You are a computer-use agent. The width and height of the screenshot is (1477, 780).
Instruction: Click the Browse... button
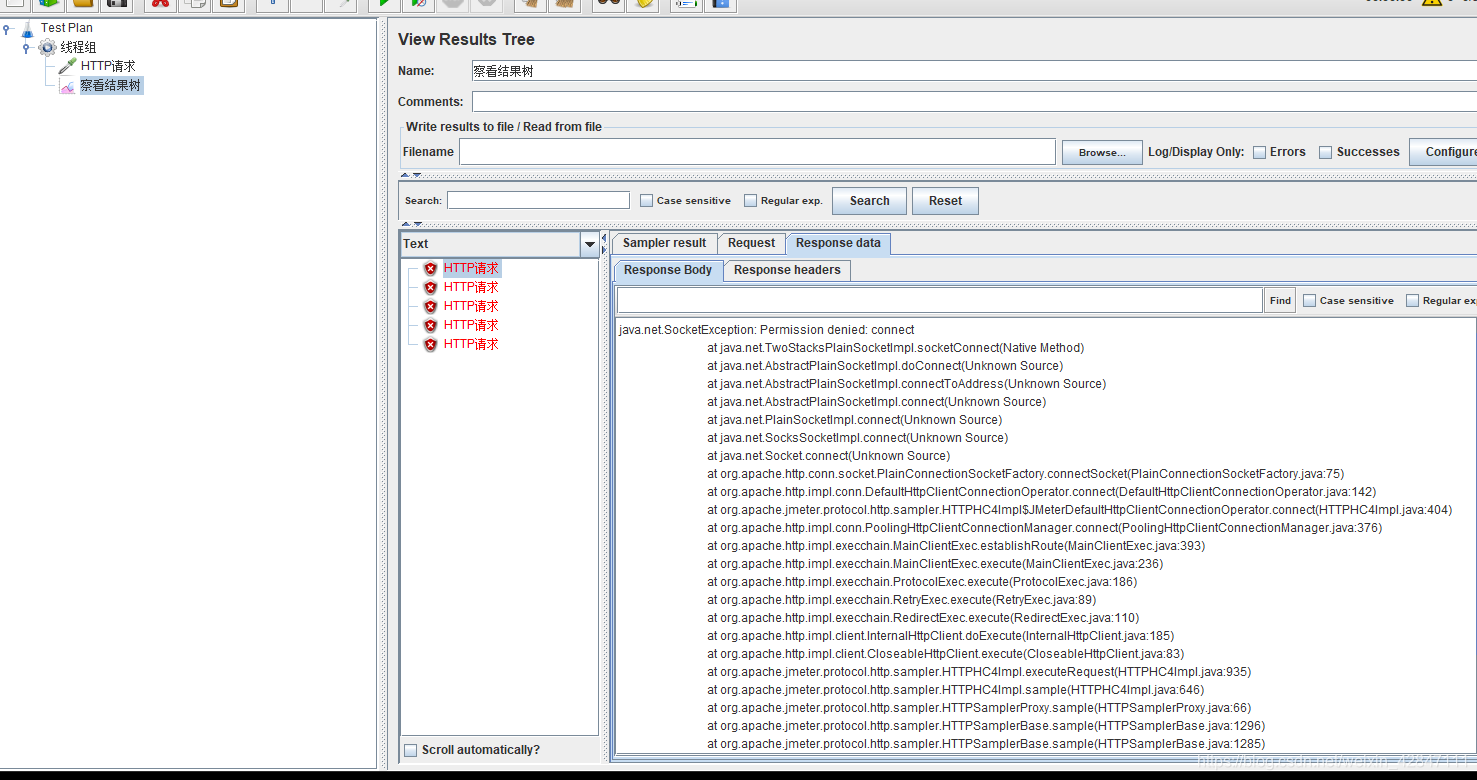coord(1102,152)
